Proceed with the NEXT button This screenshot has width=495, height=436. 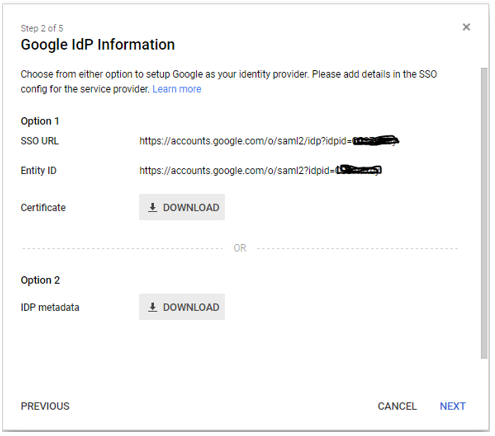[452, 406]
